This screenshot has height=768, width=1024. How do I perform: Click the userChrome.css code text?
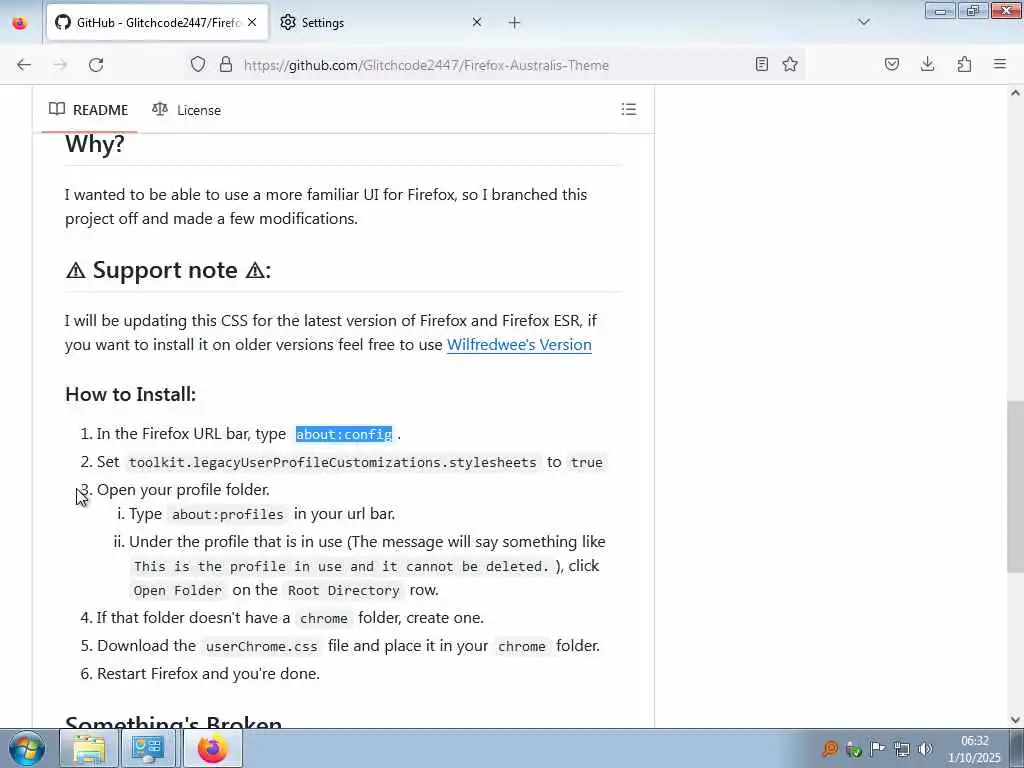261,647
